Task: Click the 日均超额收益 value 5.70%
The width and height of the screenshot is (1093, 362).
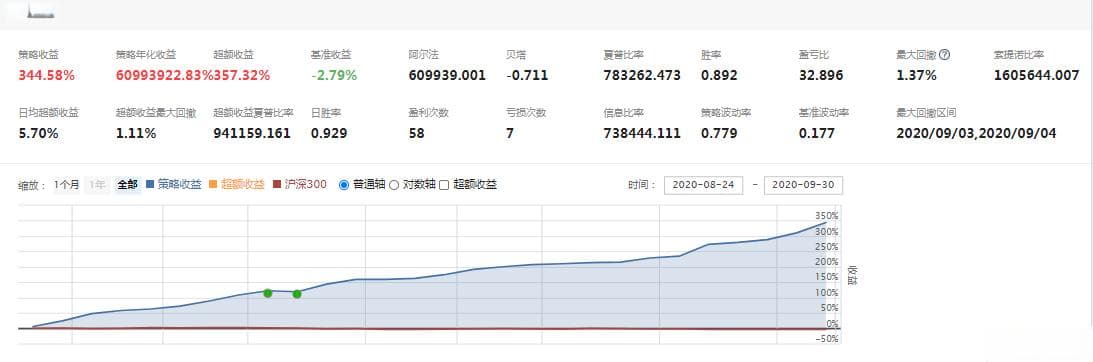Action: (x=38, y=133)
